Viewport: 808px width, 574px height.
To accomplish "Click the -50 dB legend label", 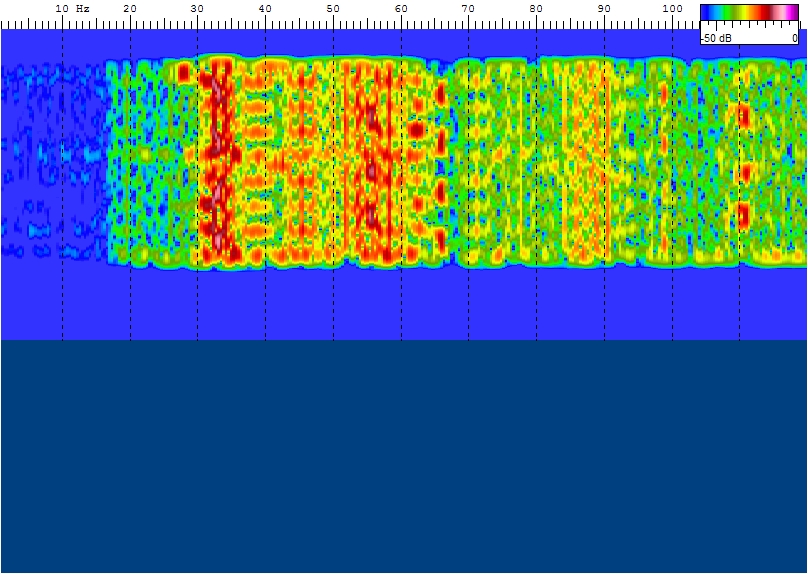I will point(715,39).
